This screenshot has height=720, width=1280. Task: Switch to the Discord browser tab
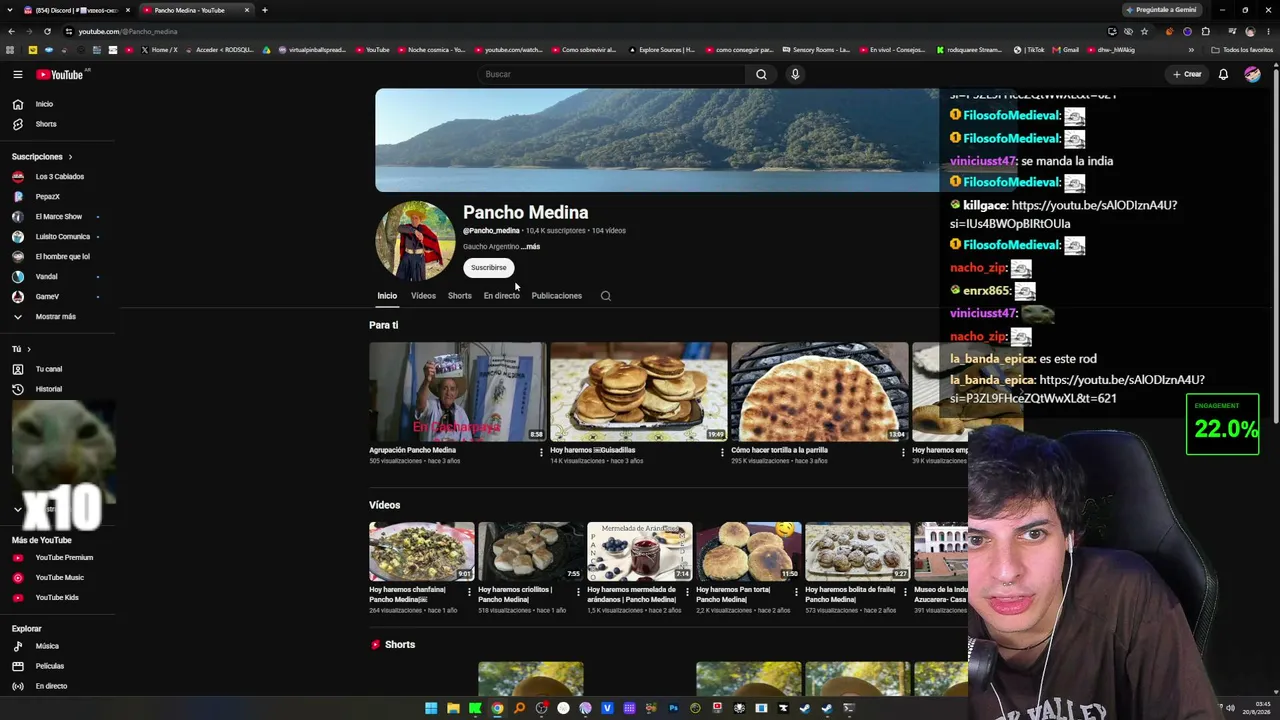pyautogui.click(x=78, y=10)
